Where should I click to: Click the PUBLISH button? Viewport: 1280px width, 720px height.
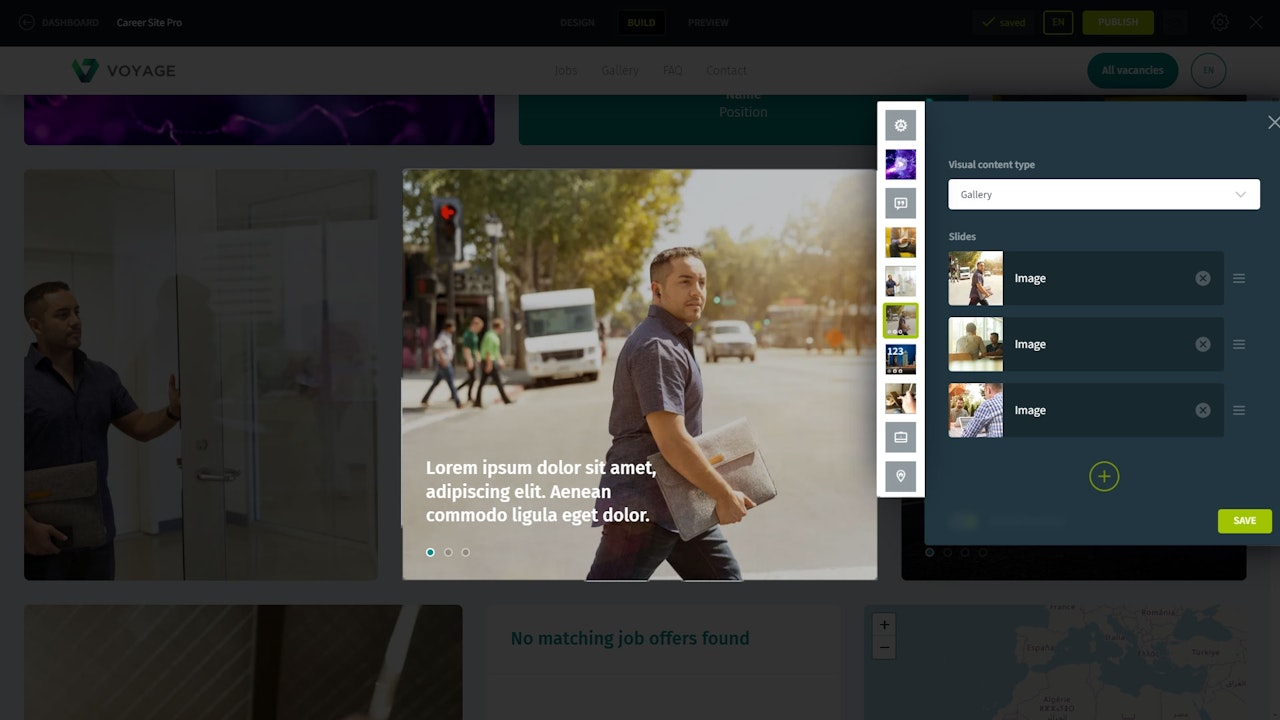tap(1118, 22)
